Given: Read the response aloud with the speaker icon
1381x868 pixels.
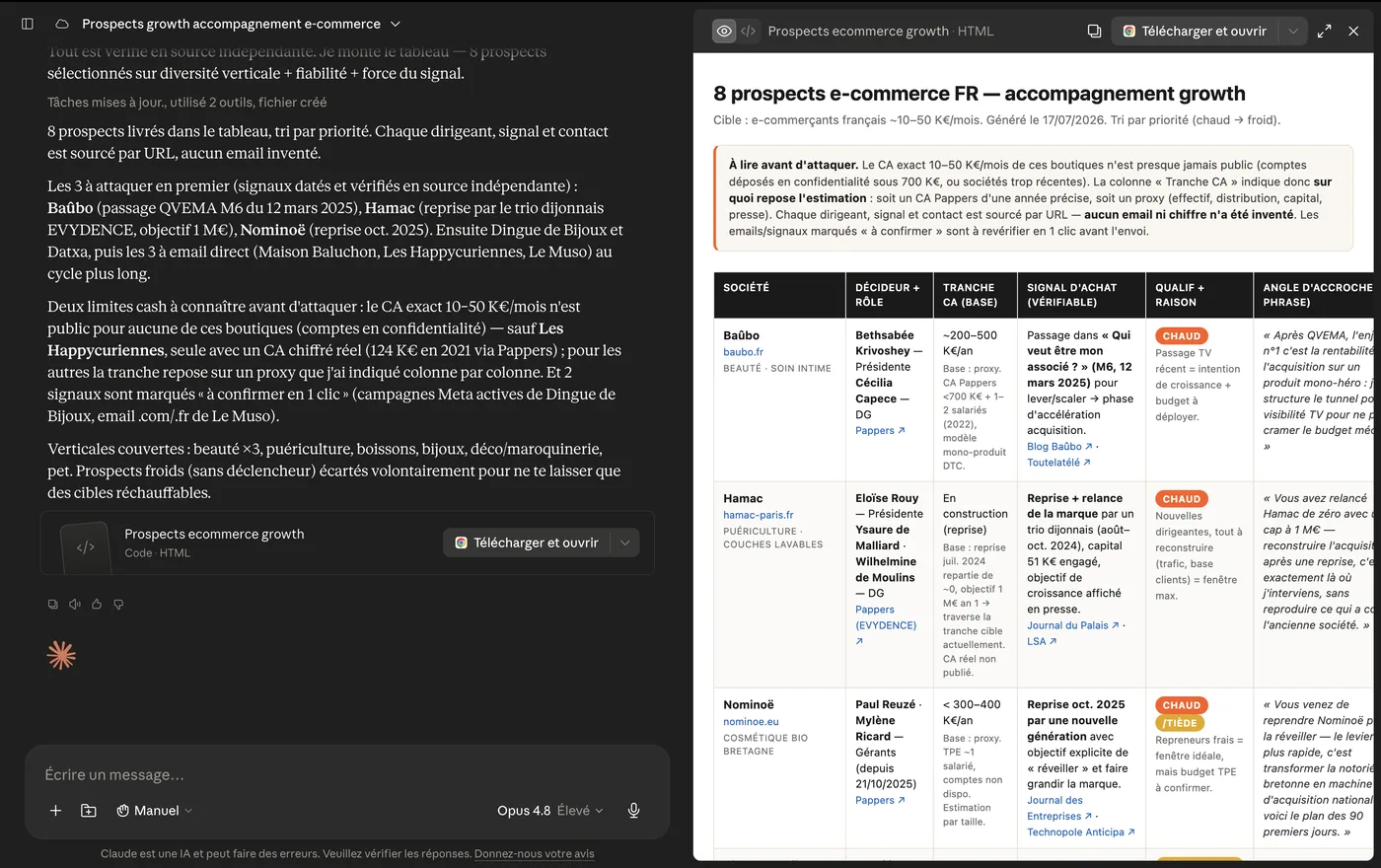Looking at the screenshot, I should pyautogui.click(x=75, y=604).
